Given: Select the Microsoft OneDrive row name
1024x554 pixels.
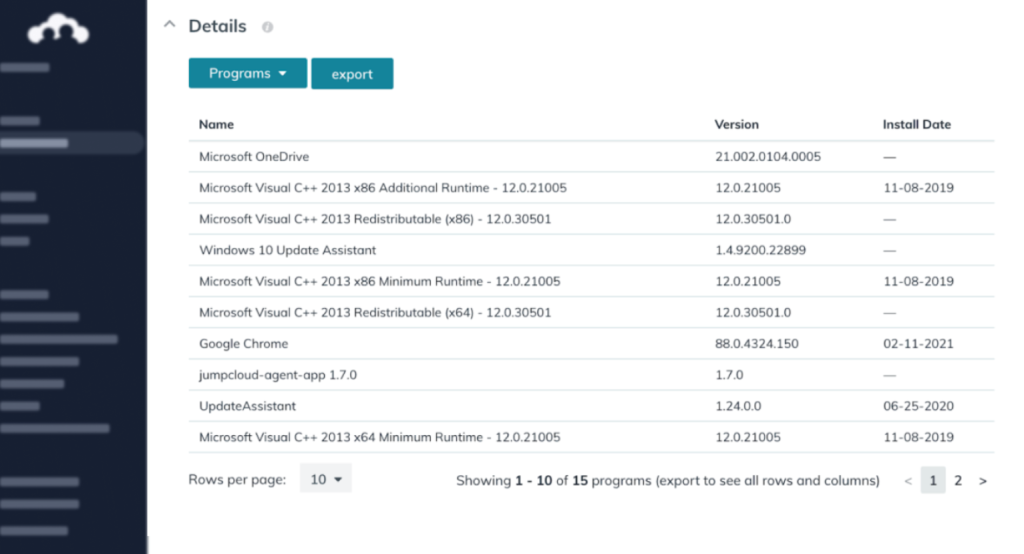Looking at the screenshot, I should coord(254,157).
